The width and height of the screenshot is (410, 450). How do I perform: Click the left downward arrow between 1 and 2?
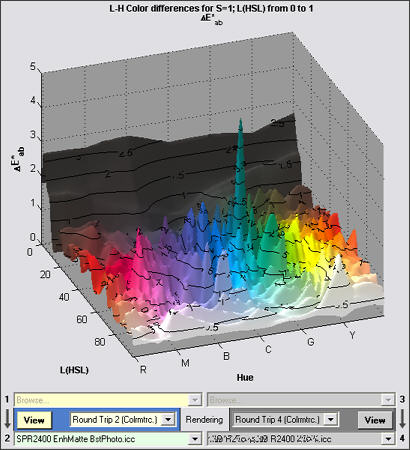coord(7,419)
